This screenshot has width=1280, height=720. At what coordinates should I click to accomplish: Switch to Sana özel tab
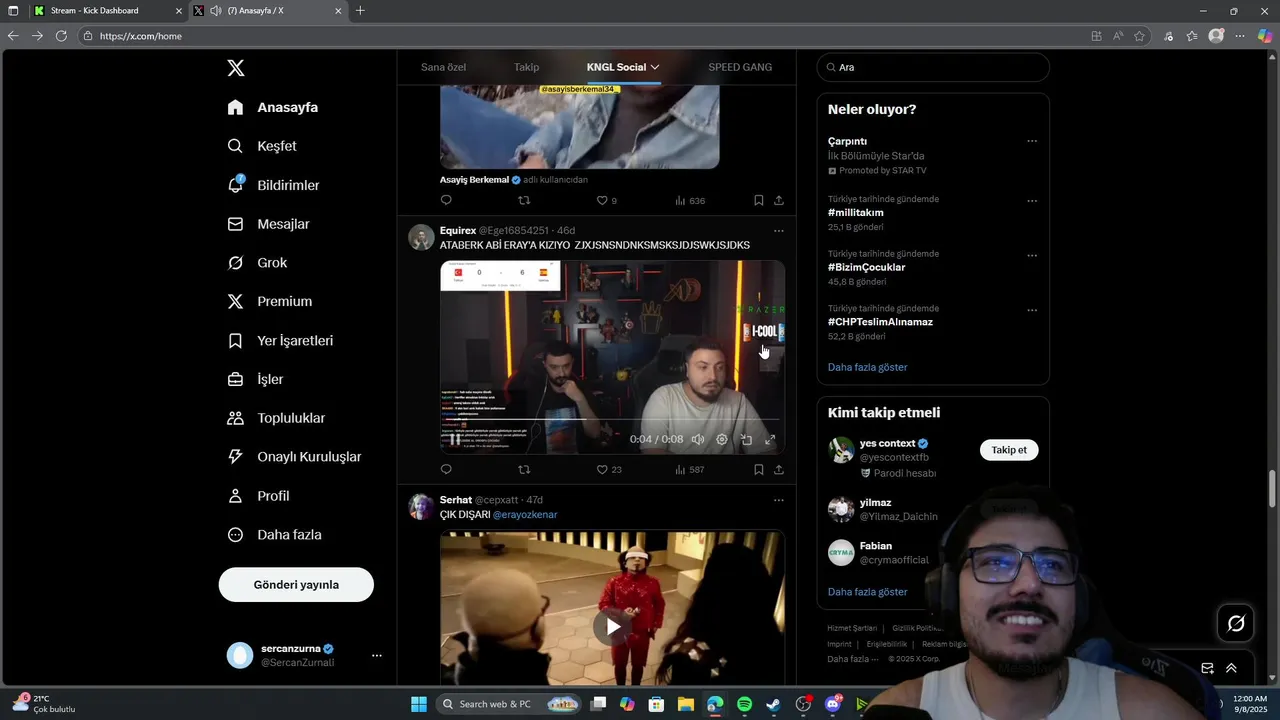click(x=443, y=67)
